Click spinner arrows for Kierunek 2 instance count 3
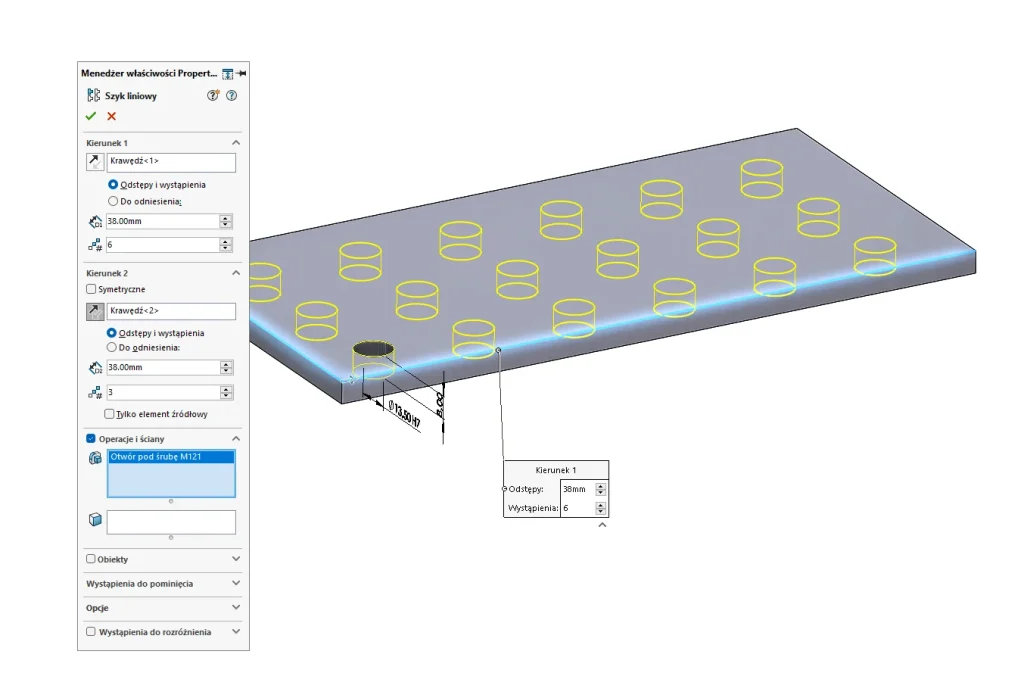Viewport: 1024px width, 673px height. [x=226, y=392]
